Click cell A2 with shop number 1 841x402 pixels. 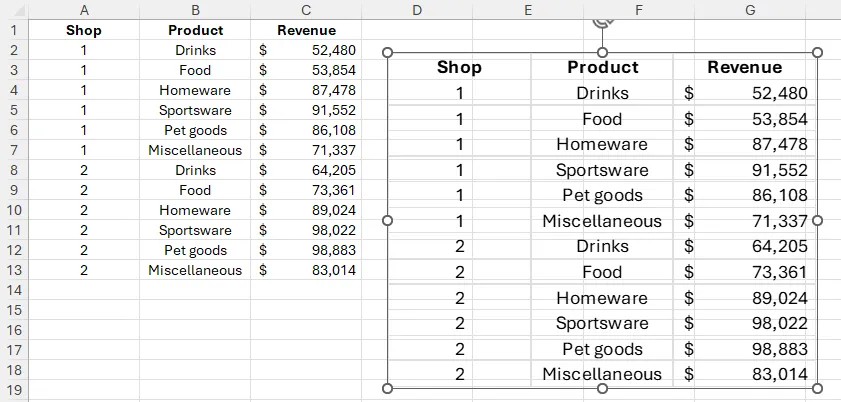(x=84, y=50)
